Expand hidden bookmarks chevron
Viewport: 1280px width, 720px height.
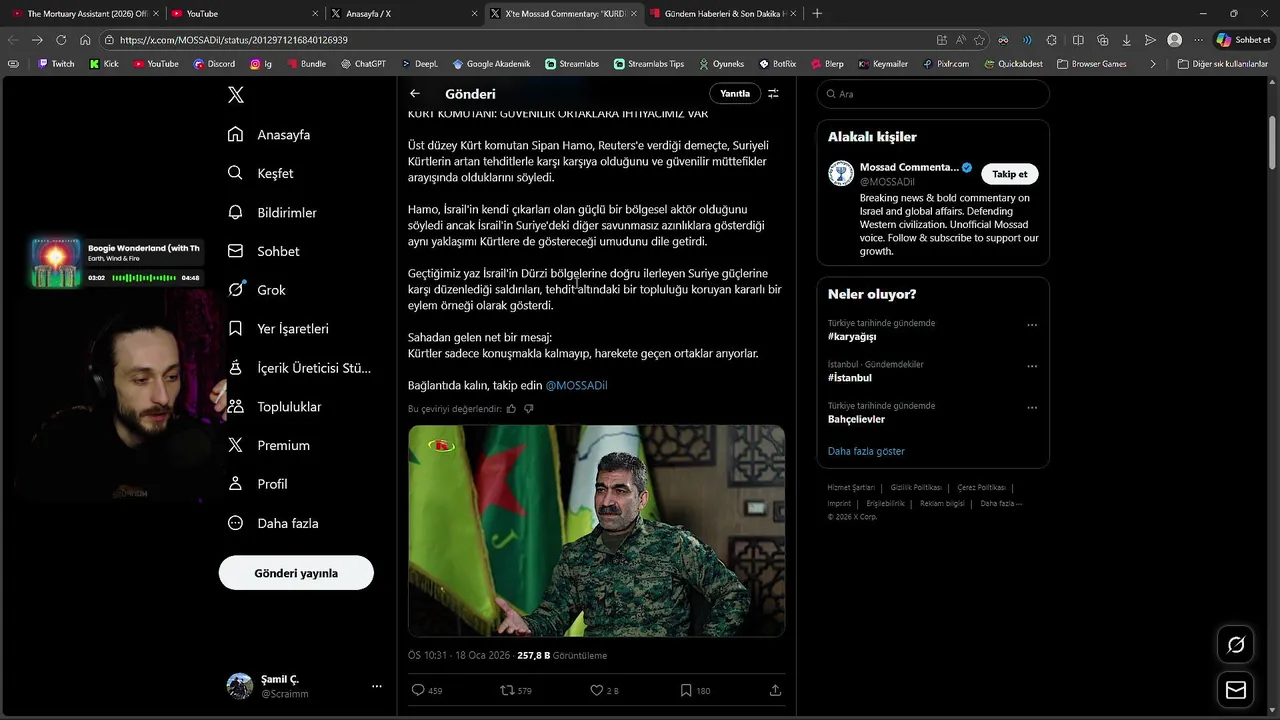point(1153,64)
